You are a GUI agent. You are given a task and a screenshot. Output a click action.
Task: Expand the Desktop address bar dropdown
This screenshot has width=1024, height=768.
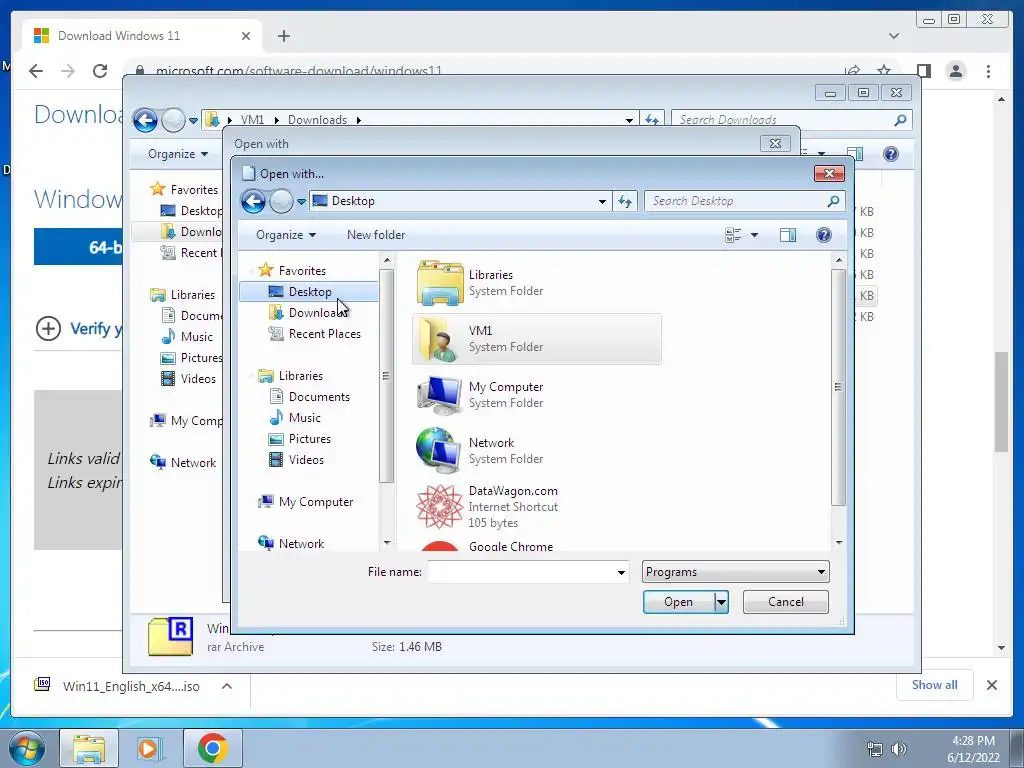point(602,201)
